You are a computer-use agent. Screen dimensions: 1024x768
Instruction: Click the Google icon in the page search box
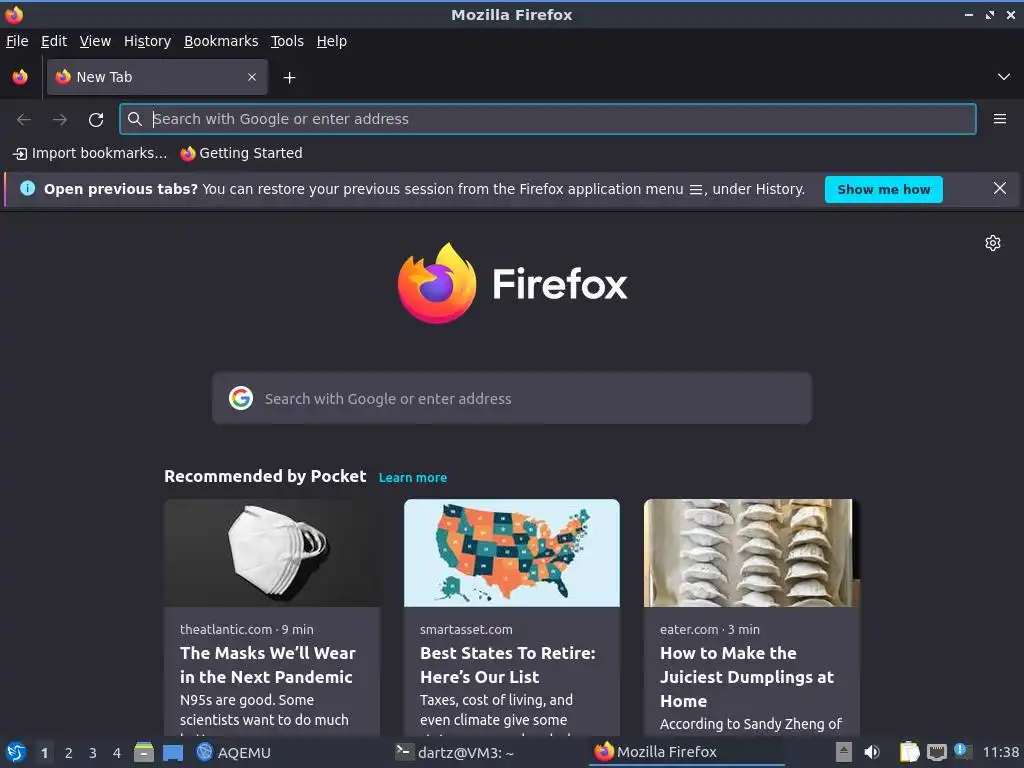[x=241, y=398]
